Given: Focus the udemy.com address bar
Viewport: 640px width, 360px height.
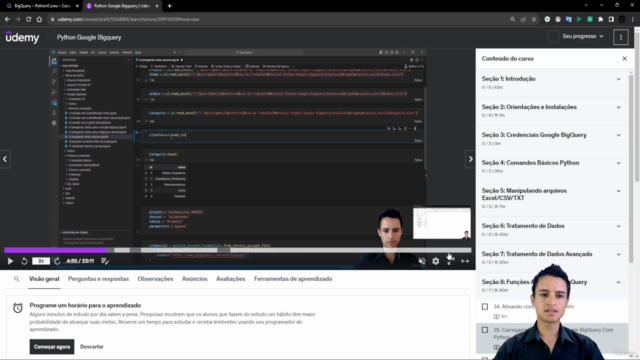Looking at the screenshot, I should tap(278, 19).
